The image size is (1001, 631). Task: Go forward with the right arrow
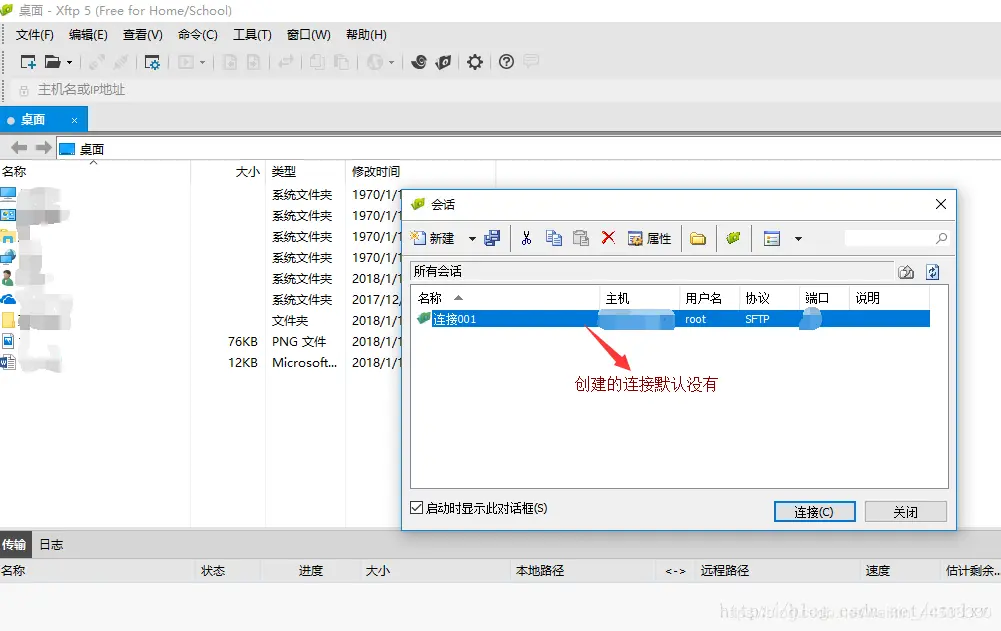43,148
